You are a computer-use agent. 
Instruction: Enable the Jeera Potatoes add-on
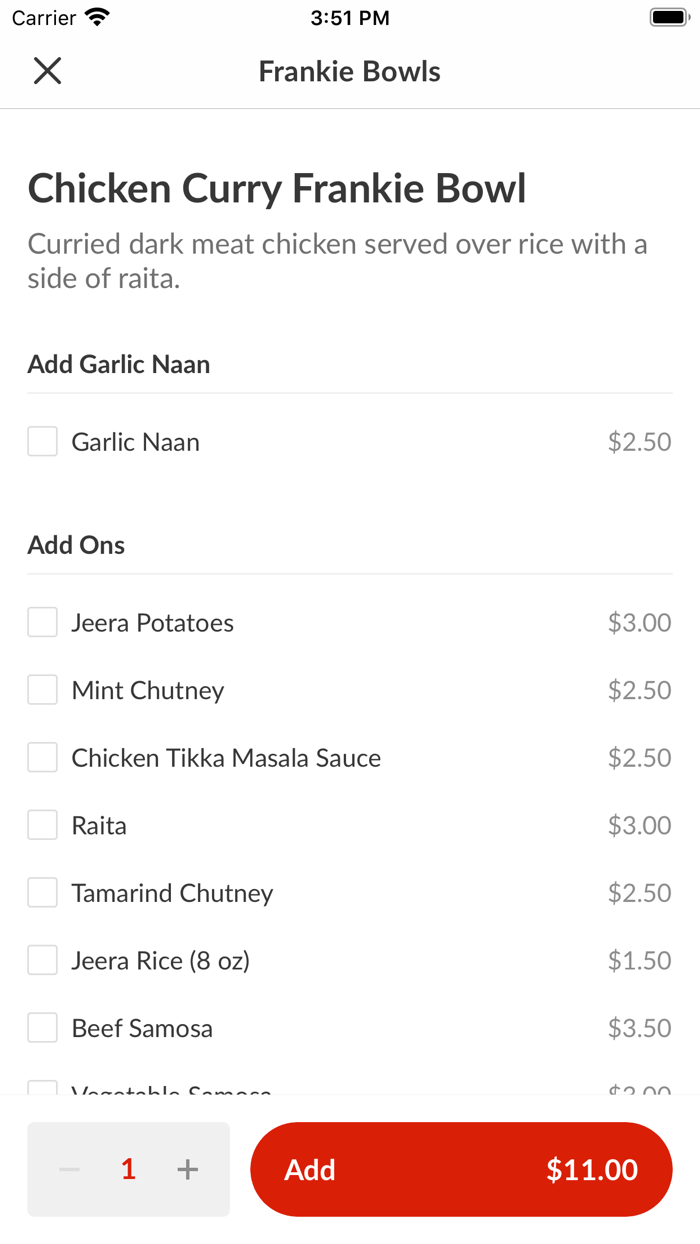pos(41,621)
